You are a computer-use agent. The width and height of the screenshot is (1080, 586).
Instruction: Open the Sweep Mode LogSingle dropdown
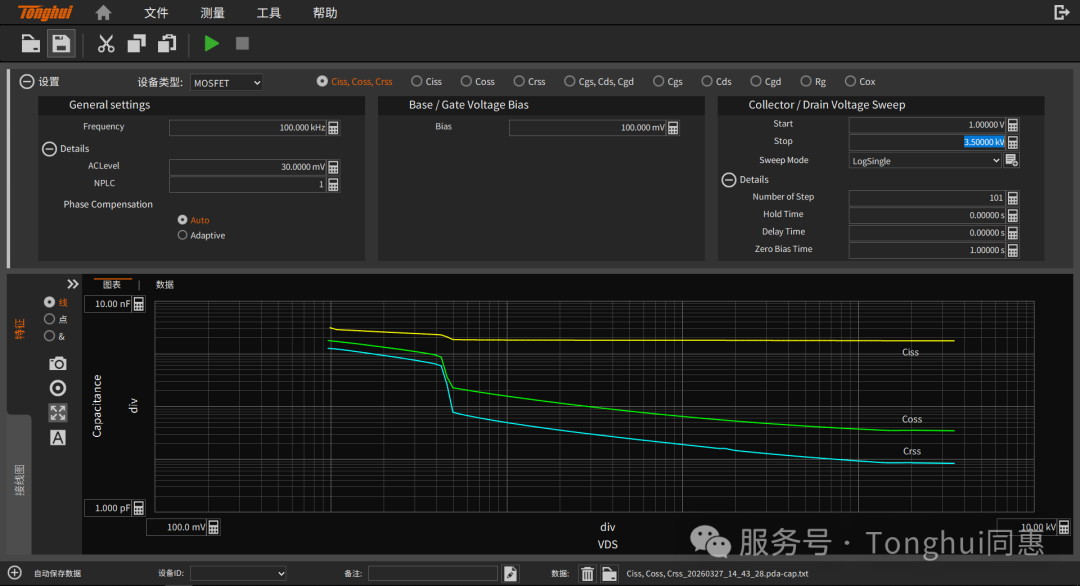point(924,160)
